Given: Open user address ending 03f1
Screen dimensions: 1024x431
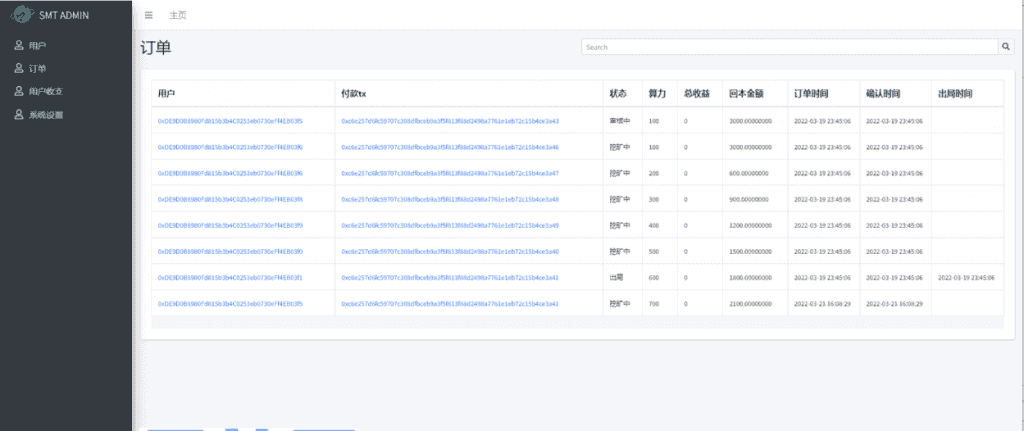Looking at the screenshot, I should (x=230, y=278).
